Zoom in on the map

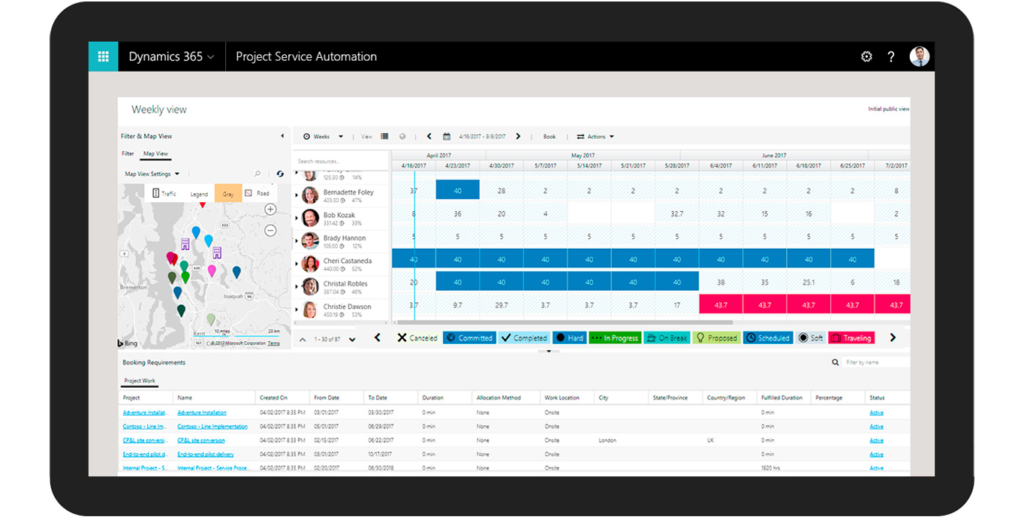(x=270, y=209)
